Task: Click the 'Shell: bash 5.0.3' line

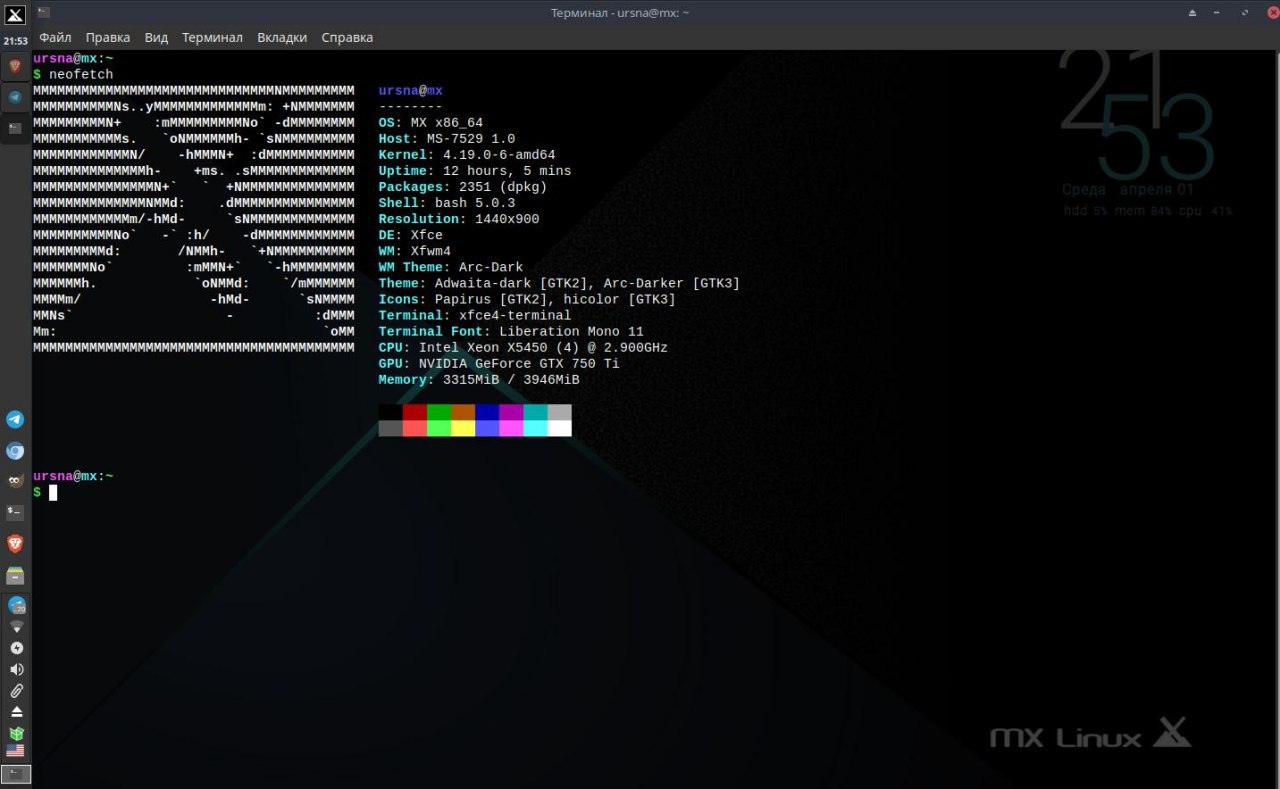Action: 447,202
